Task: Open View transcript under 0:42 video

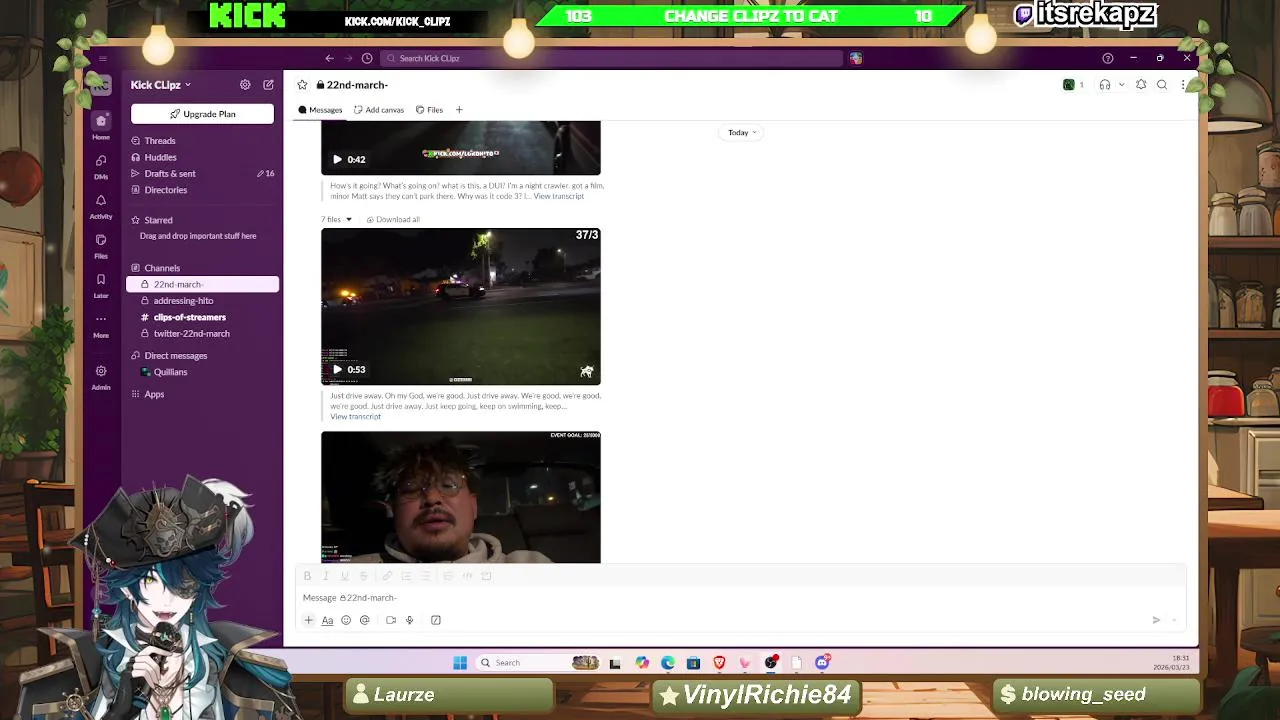Action: pyautogui.click(x=558, y=196)
